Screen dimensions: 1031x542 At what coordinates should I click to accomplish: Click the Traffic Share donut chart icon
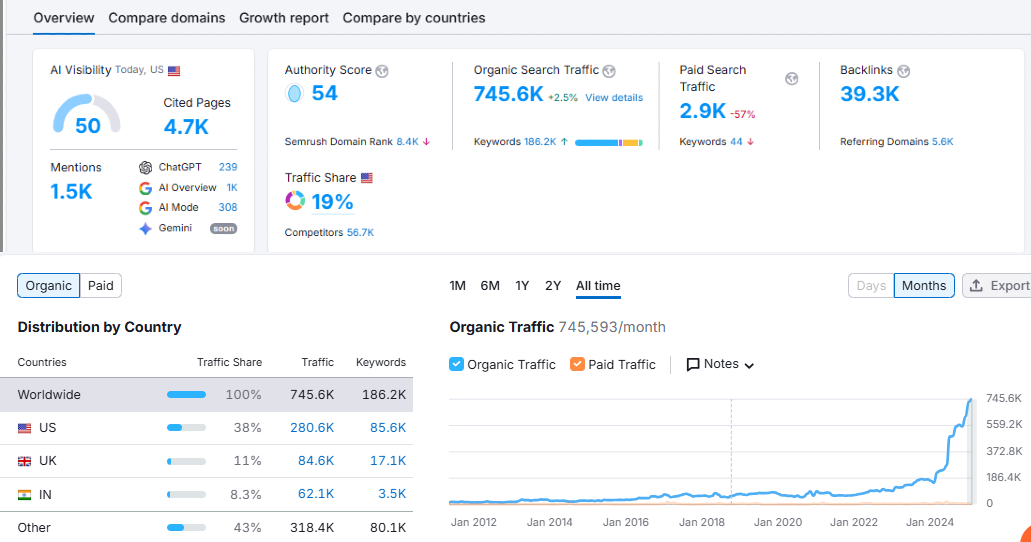(295, 201)
